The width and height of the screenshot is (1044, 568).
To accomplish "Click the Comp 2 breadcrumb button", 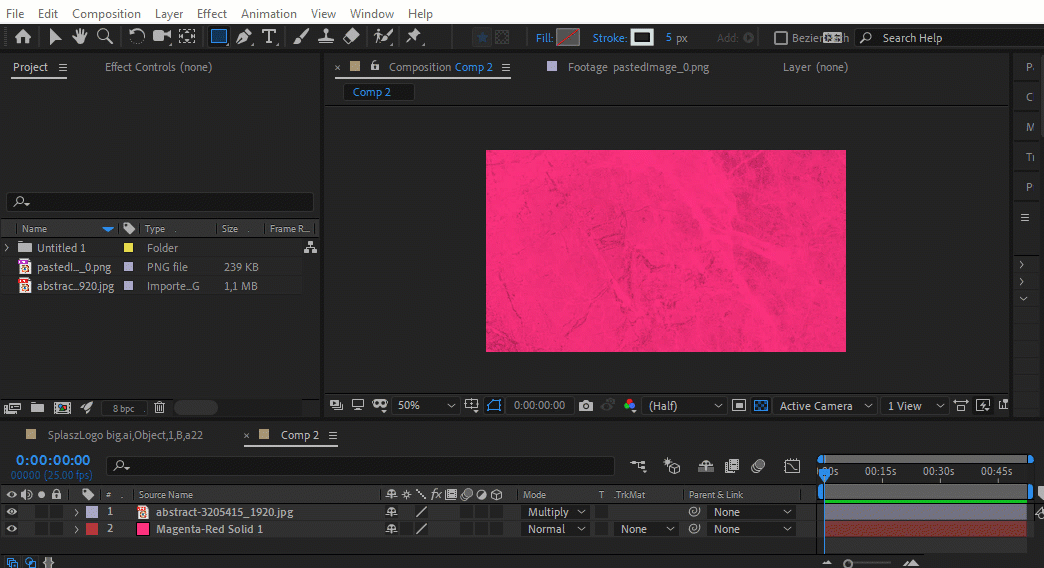I will tap(378, 92).
